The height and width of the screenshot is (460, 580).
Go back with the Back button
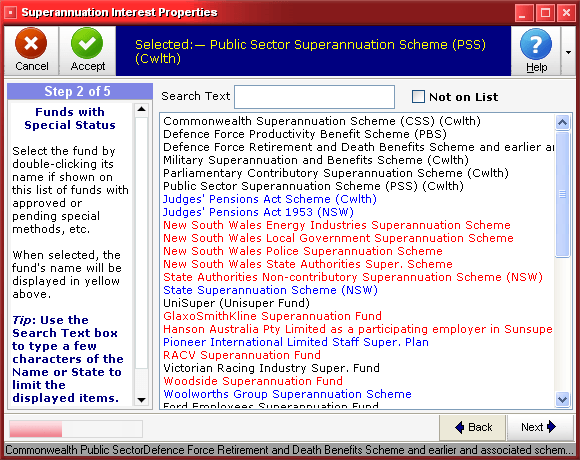pos(472,427)
